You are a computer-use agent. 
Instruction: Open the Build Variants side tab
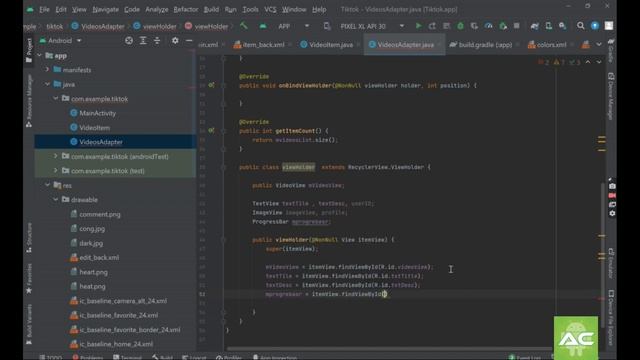click(x=29, y=325)
